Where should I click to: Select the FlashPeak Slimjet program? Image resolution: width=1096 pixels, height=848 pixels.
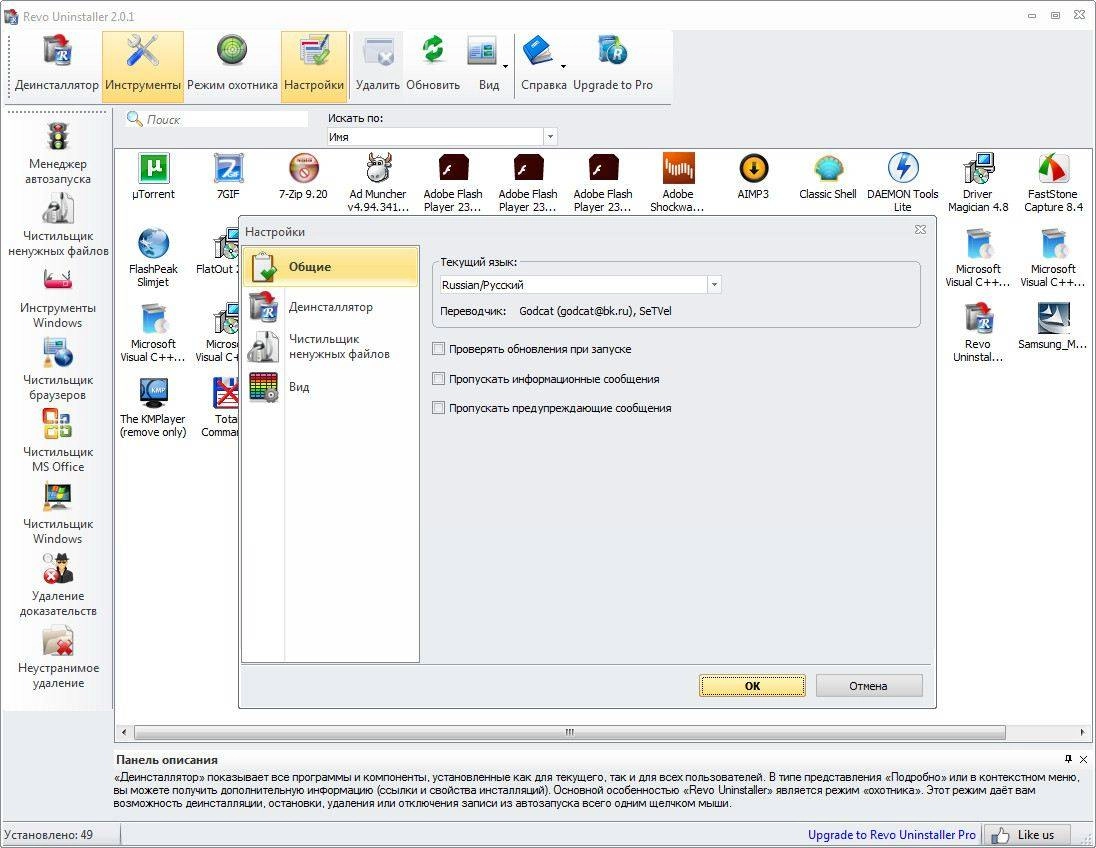click(x=153, y=257)
